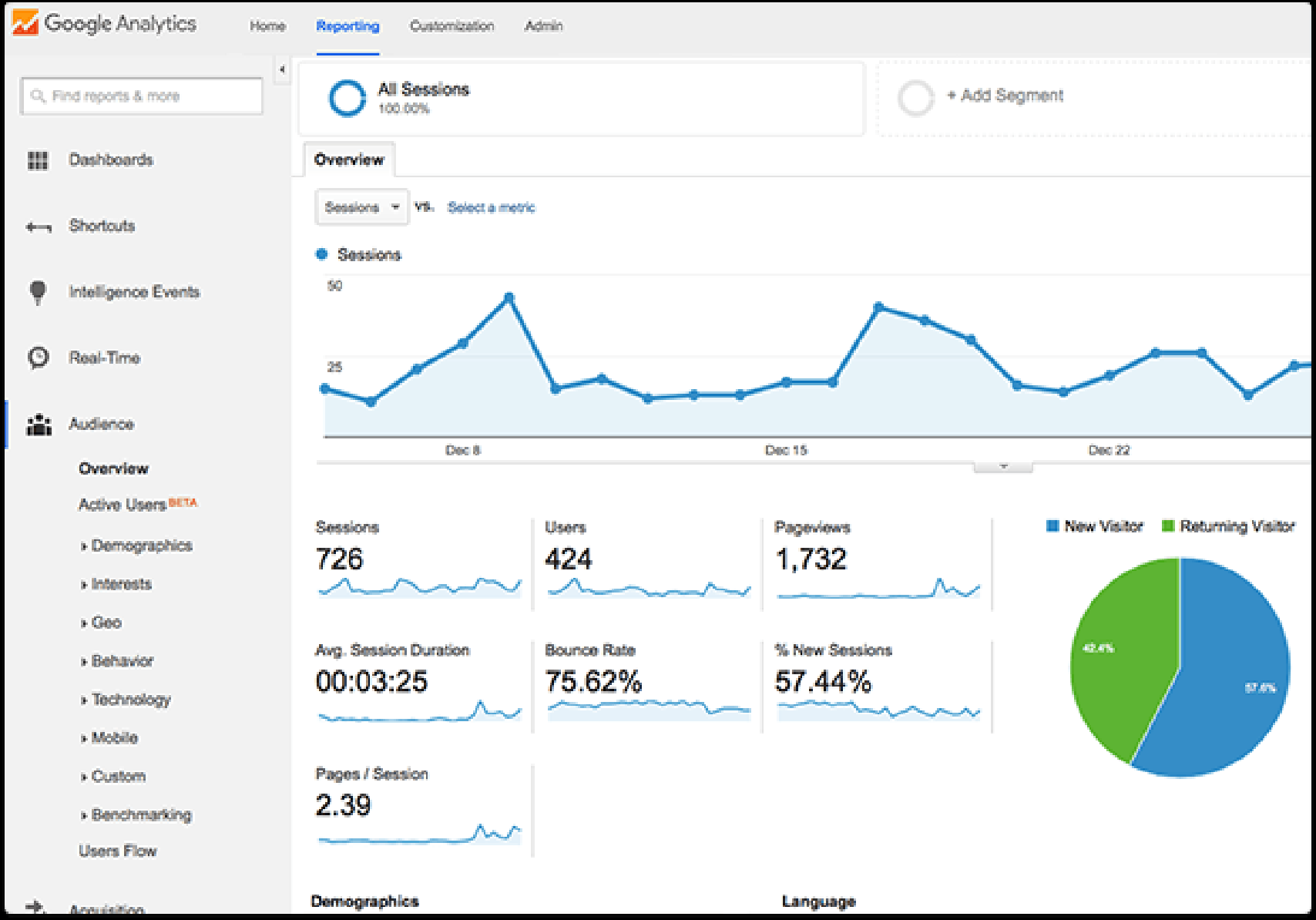Click the Acquisition arrow icon
Screen dimensions: 1316x920
pos(35,907)
